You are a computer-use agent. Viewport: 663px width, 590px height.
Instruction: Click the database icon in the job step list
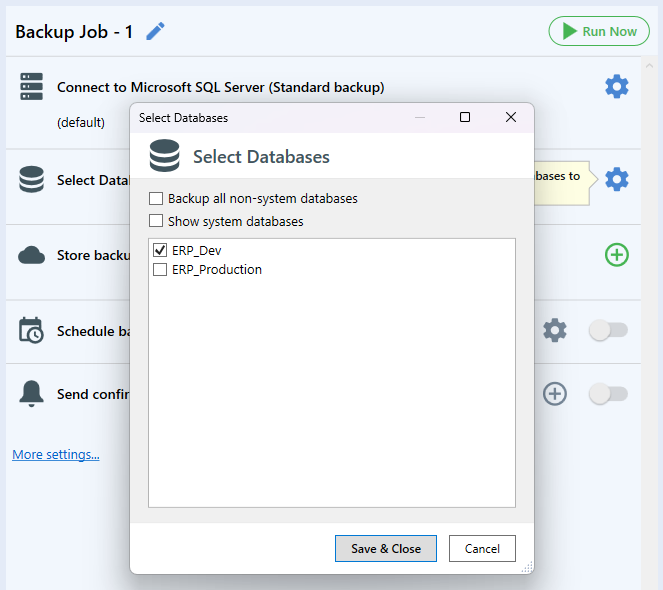pyautogui.click(x=31, y=179)
